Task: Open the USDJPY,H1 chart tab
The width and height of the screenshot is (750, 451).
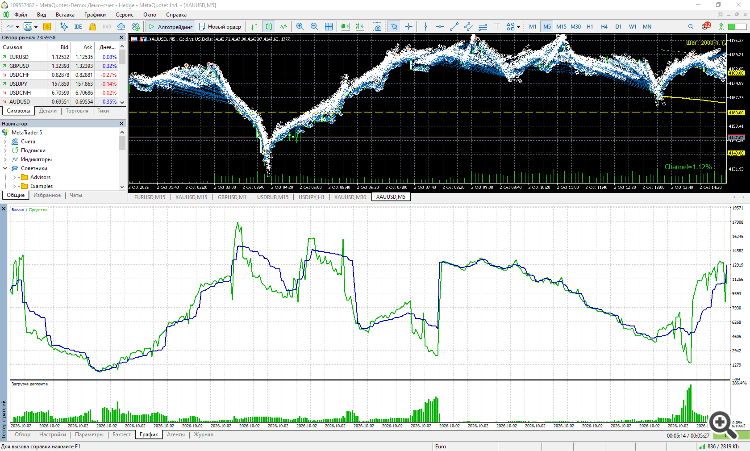Action: click(x=311, y=197)
